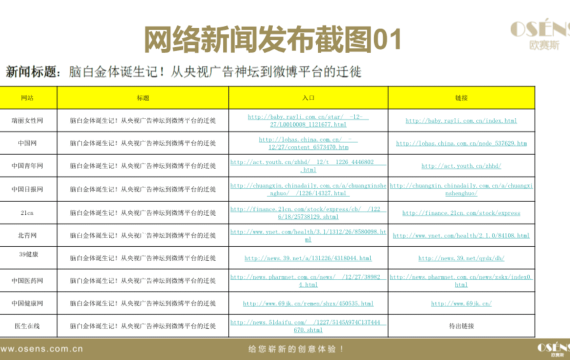Image resolution: width=570 pixels, height=360 pixels.
Task: Select the title cell in the 中国健康网 row
Action: (x=143, y=303)
